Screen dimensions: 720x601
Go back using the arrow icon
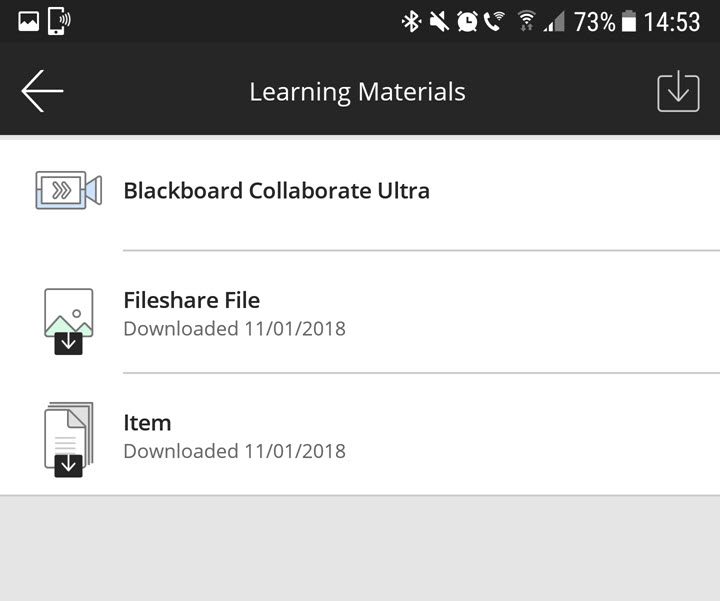point(42,91)
